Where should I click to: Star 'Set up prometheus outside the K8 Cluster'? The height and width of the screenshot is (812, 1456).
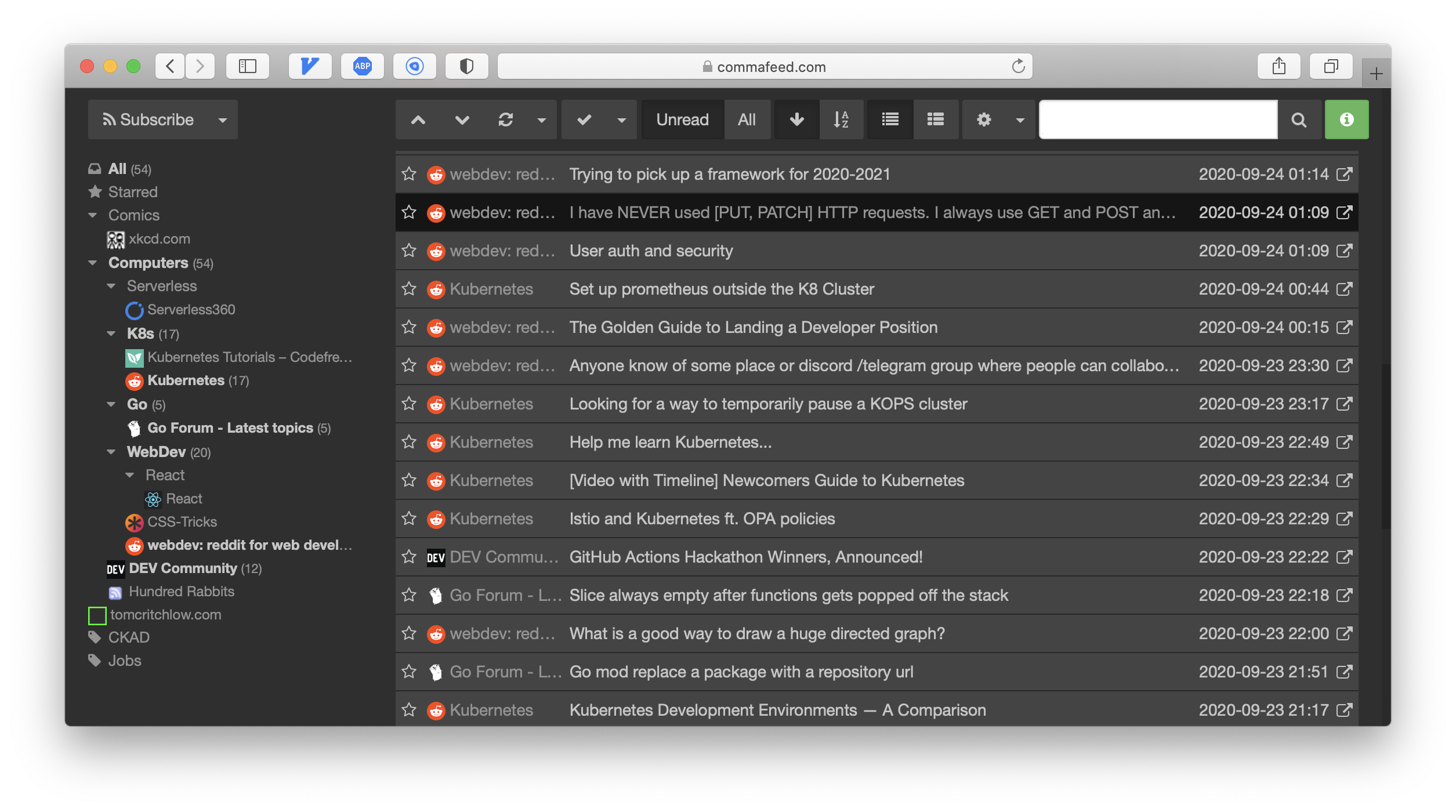[410, 289]
